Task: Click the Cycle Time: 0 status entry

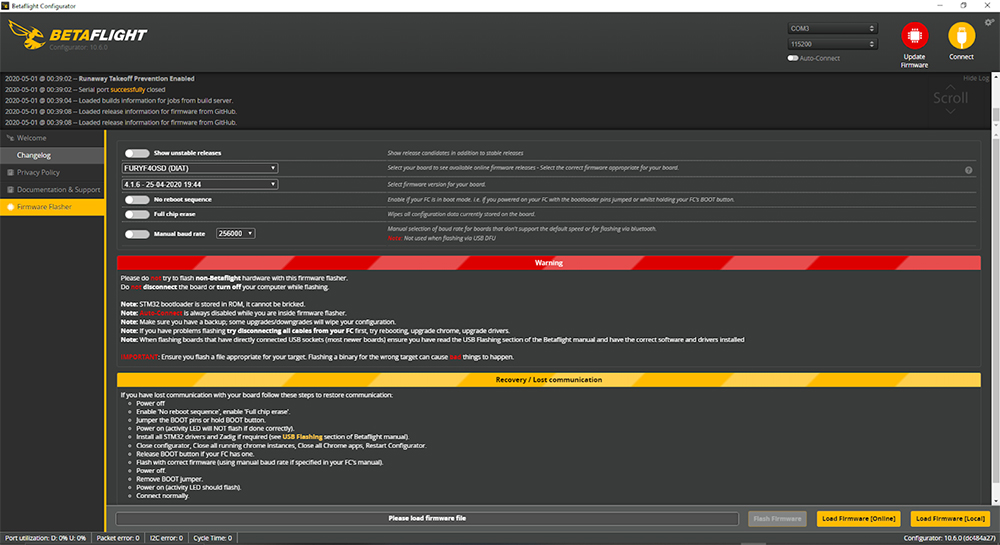Action: click(212, 538)
